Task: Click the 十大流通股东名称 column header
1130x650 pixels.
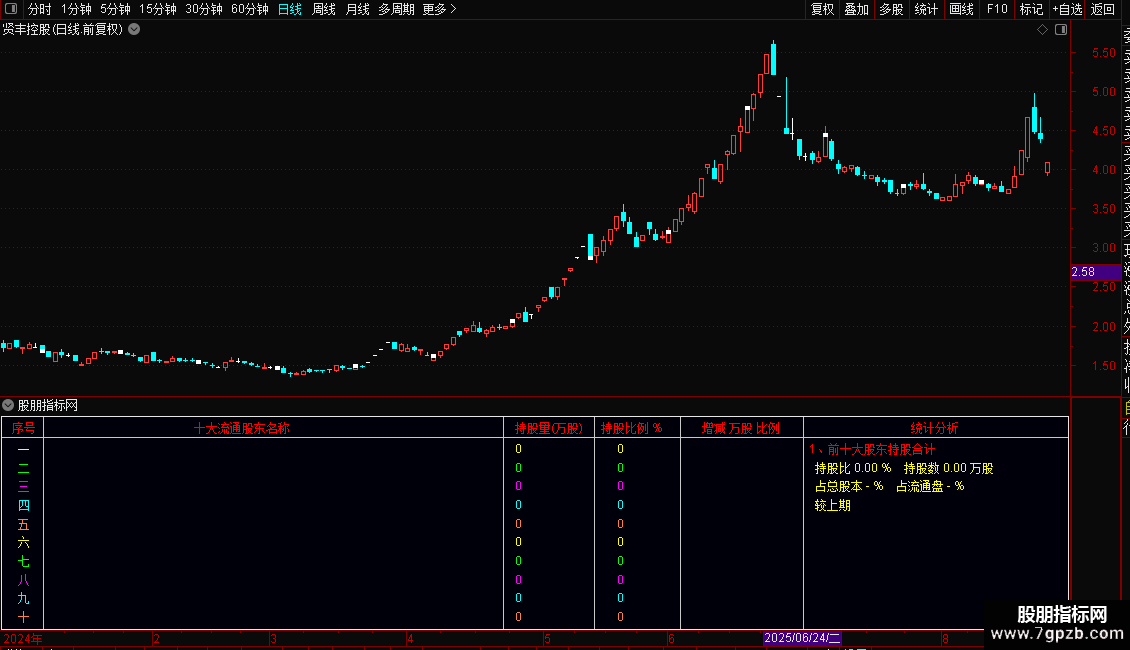Action: coord(242,428)
